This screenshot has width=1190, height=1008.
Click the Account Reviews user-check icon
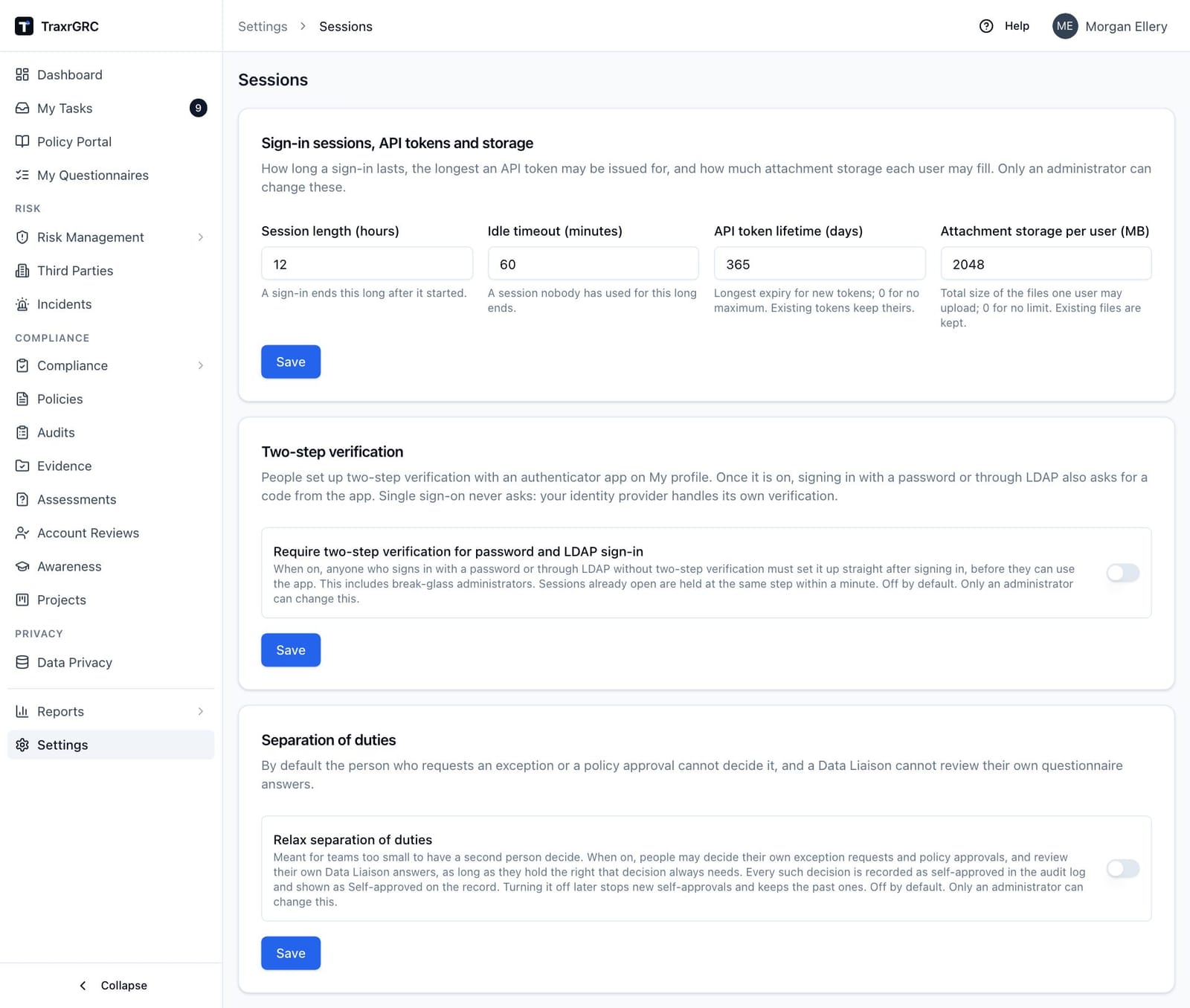[x=22, y=533]
